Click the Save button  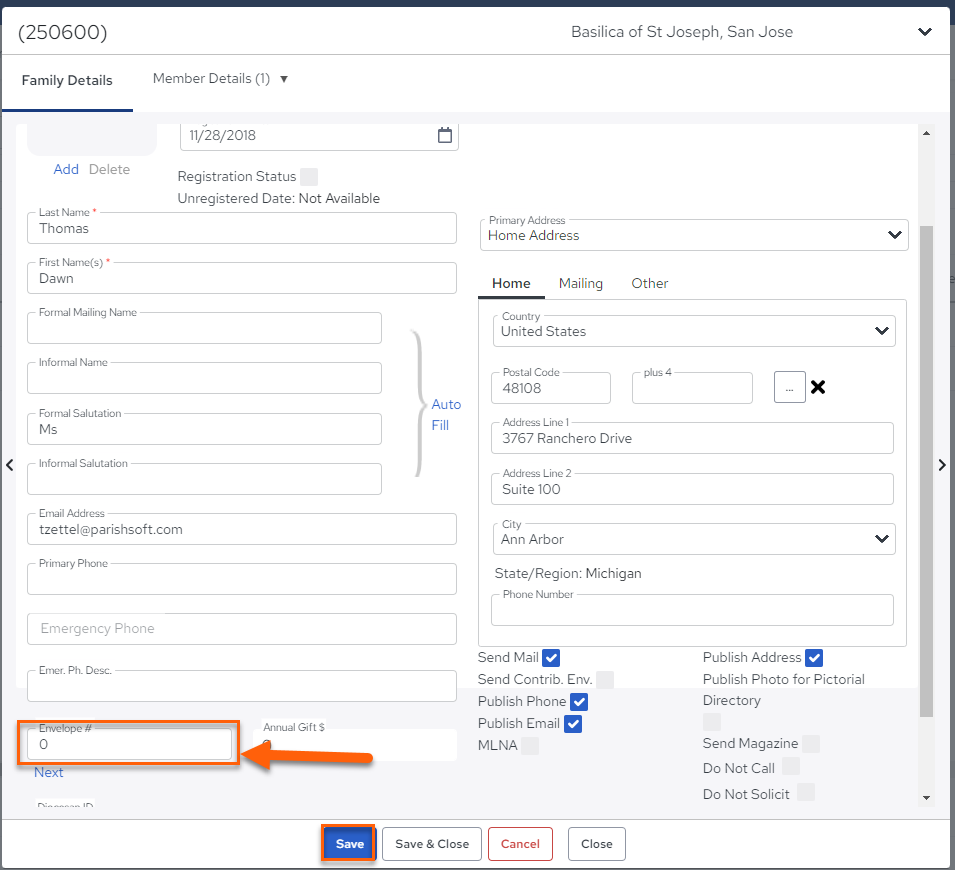coord(350,844)
